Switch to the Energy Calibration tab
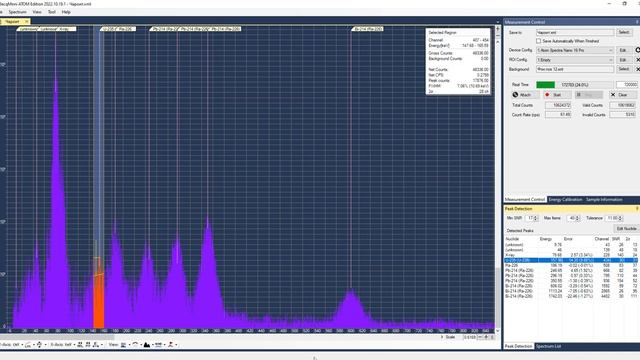This screenshot has width=640, height=360. pos(565,200)
